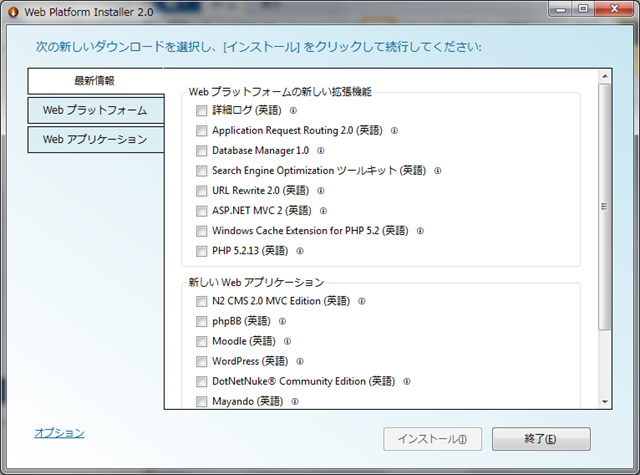Tick the ASP.NET MVC 2 checkbox
640x475 pixels.
pos(202,211)
